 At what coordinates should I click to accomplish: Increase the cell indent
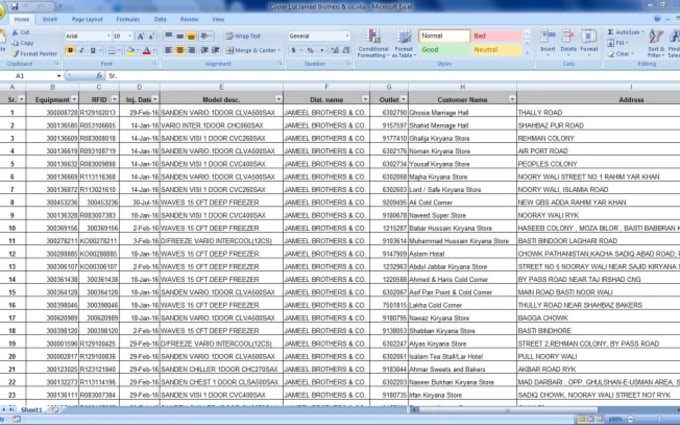(215, 50)
